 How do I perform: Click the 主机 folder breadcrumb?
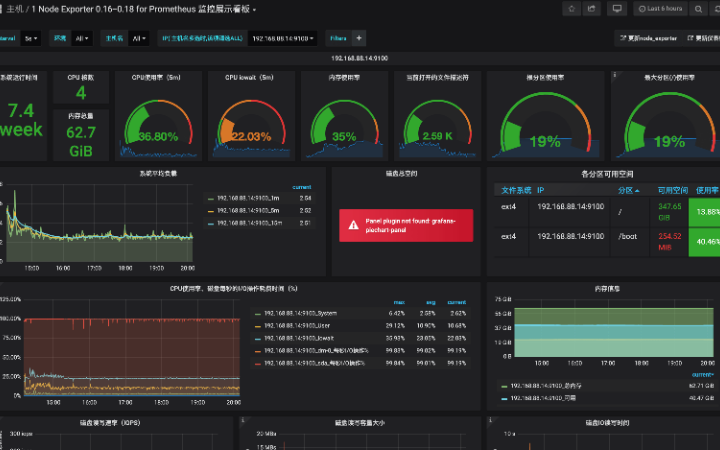15,9
